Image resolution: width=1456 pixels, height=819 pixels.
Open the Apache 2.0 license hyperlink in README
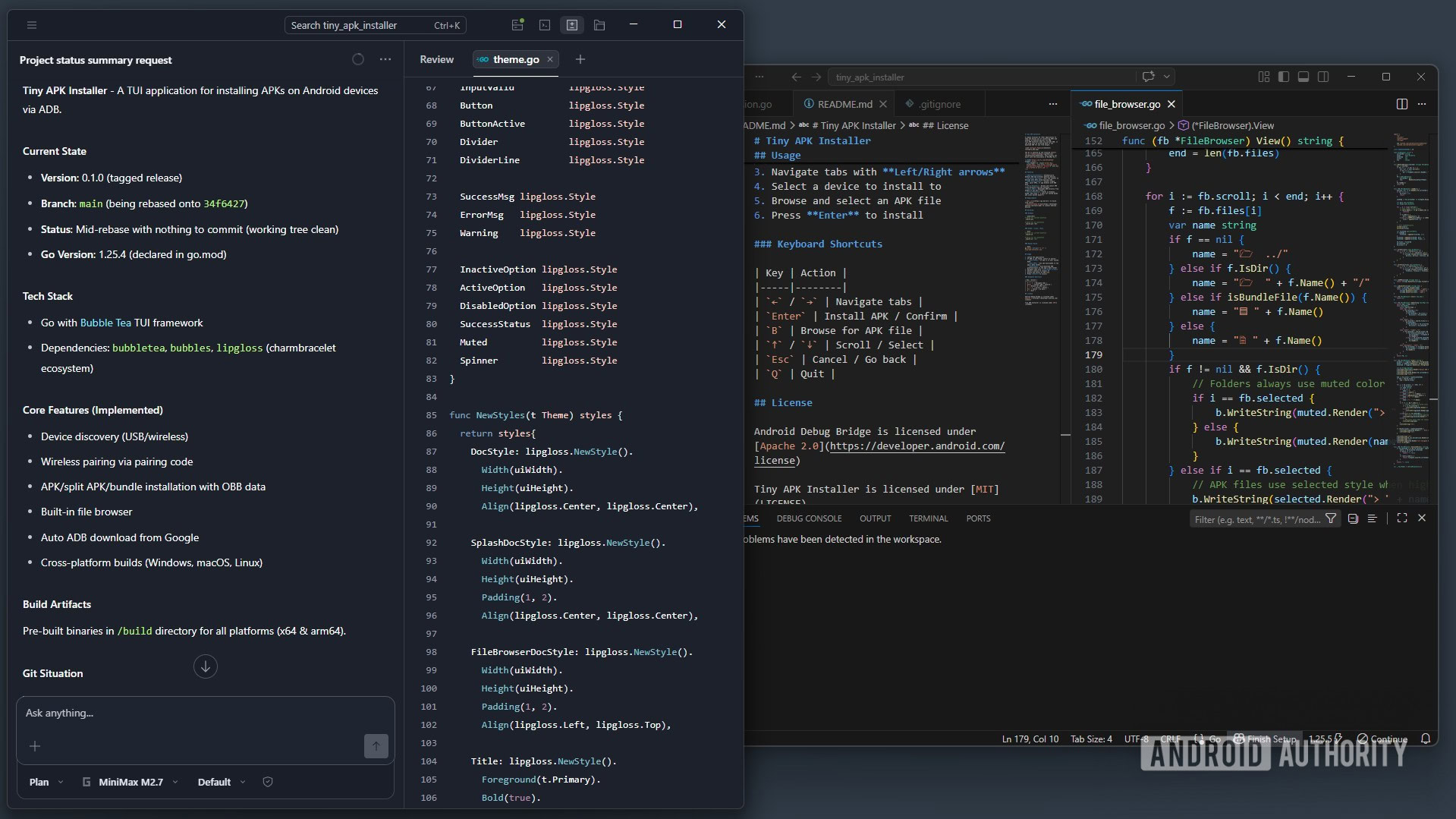pyautogui.click(x=916, y=446)
